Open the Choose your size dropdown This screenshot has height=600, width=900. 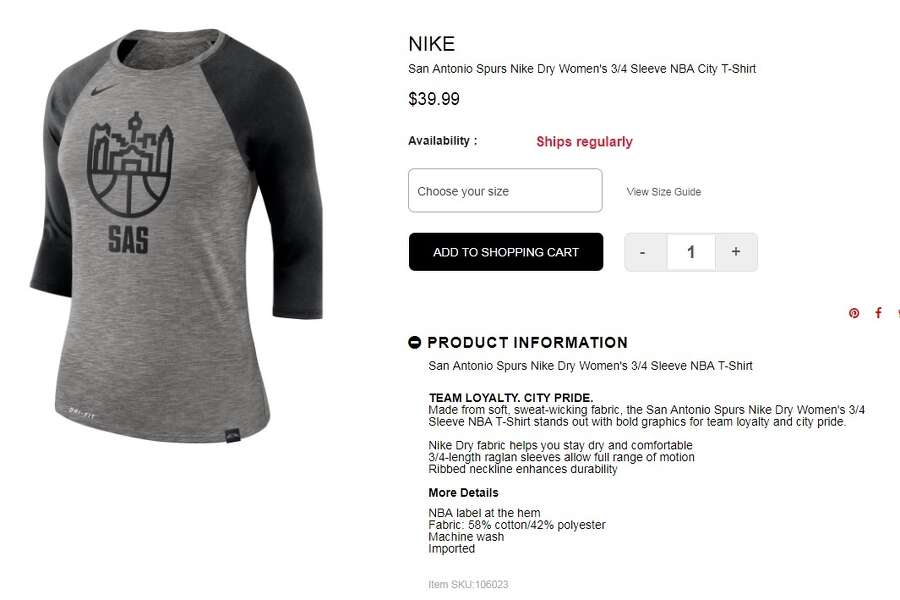coord(505,191)
